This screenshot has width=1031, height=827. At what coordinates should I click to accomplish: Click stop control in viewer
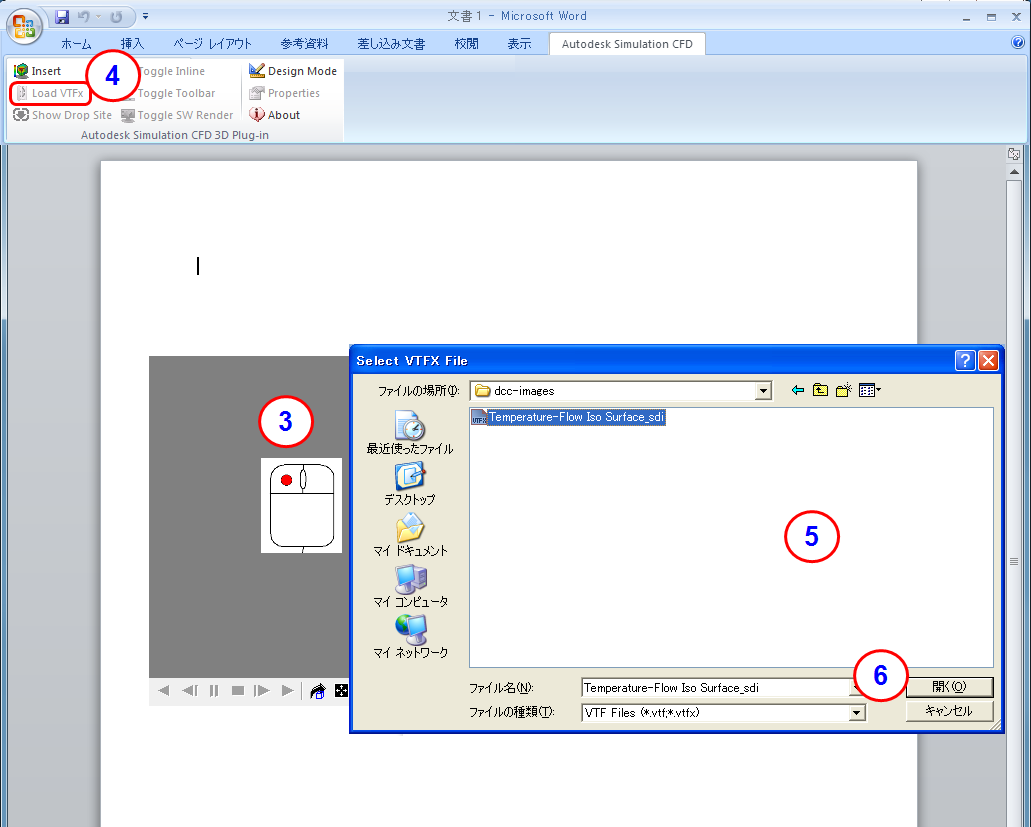(238, 690)
